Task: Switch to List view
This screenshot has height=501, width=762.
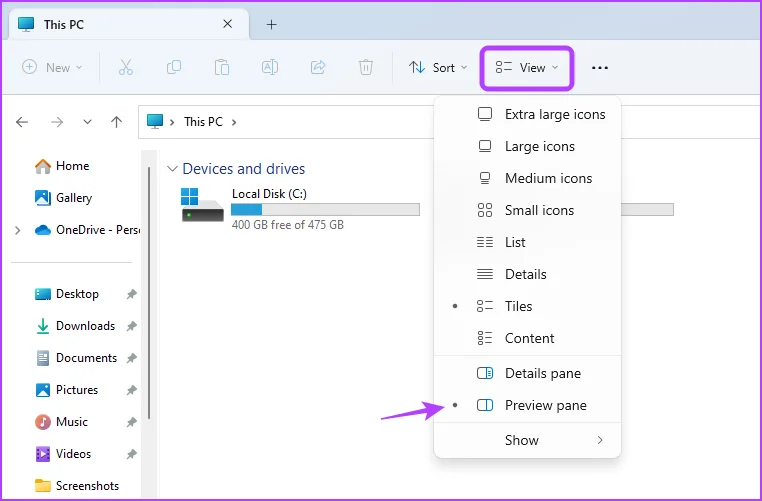Action: point(527,242)
